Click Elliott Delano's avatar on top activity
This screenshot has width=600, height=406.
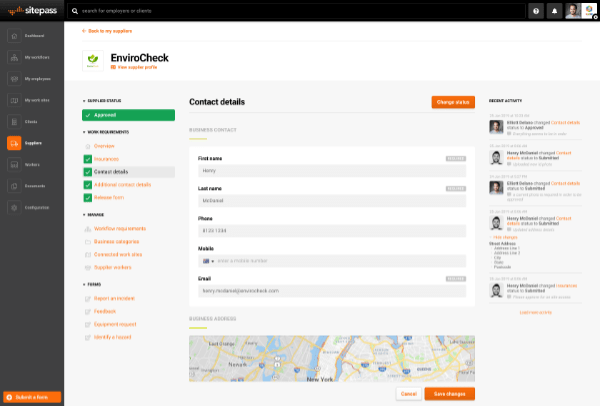(496, 127)
